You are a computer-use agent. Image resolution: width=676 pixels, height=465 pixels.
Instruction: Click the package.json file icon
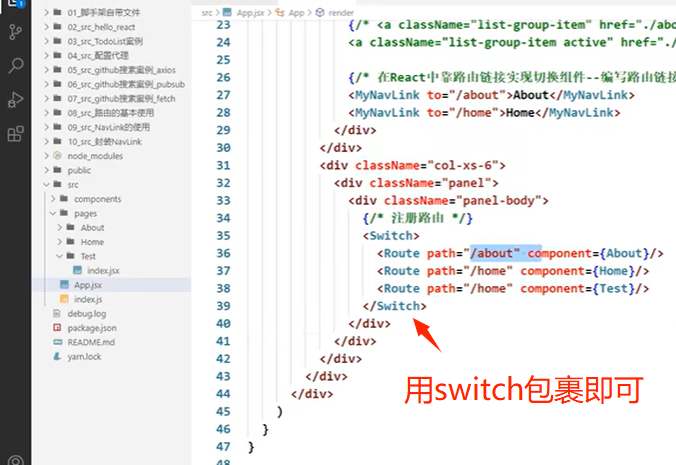(57, 328)
